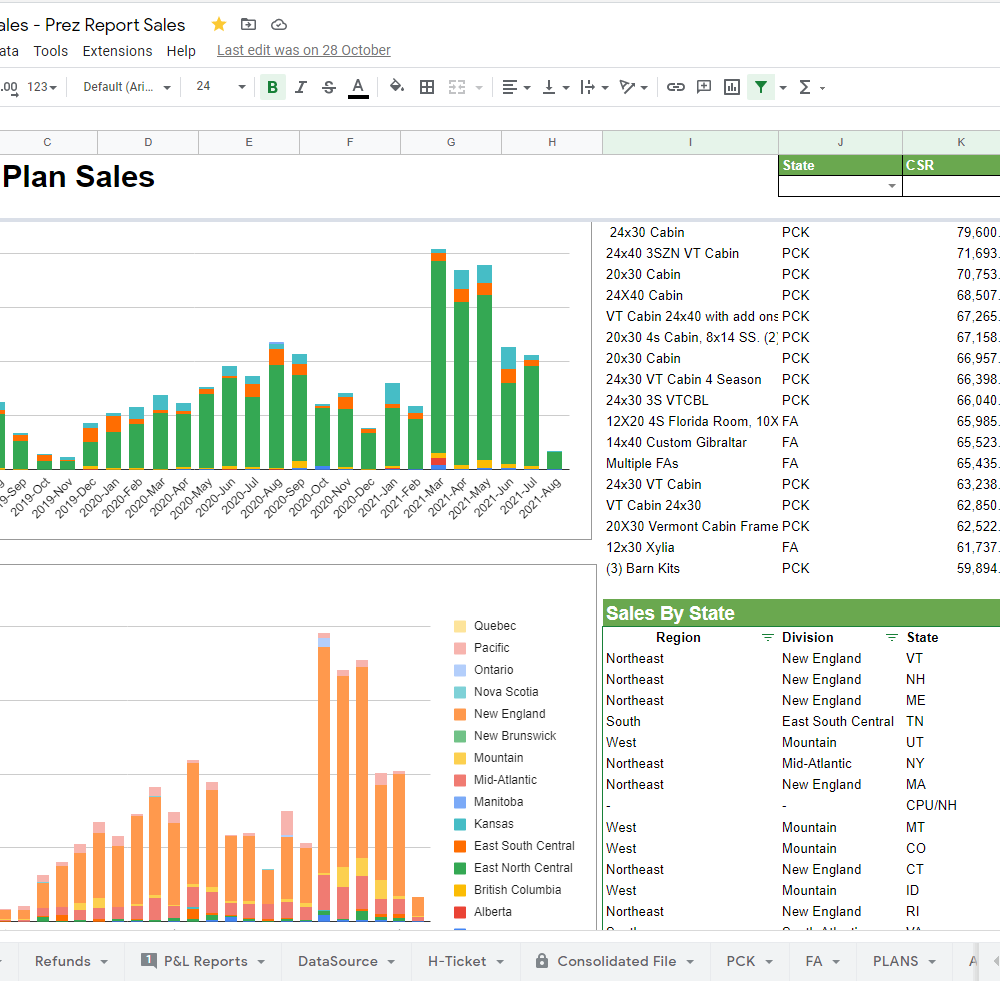Open the text color picker
The image size is (1000, 981).
pos(358,87)
